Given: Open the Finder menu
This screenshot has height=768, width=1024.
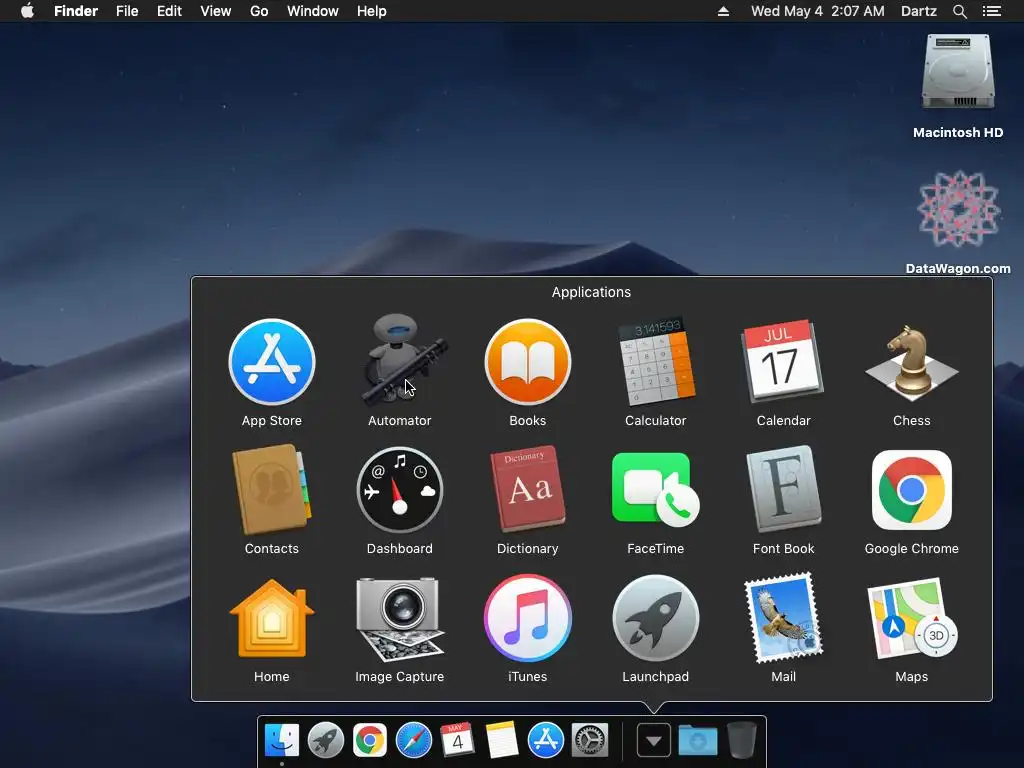Looking at the screenshot, I should [x=76, y=11].
